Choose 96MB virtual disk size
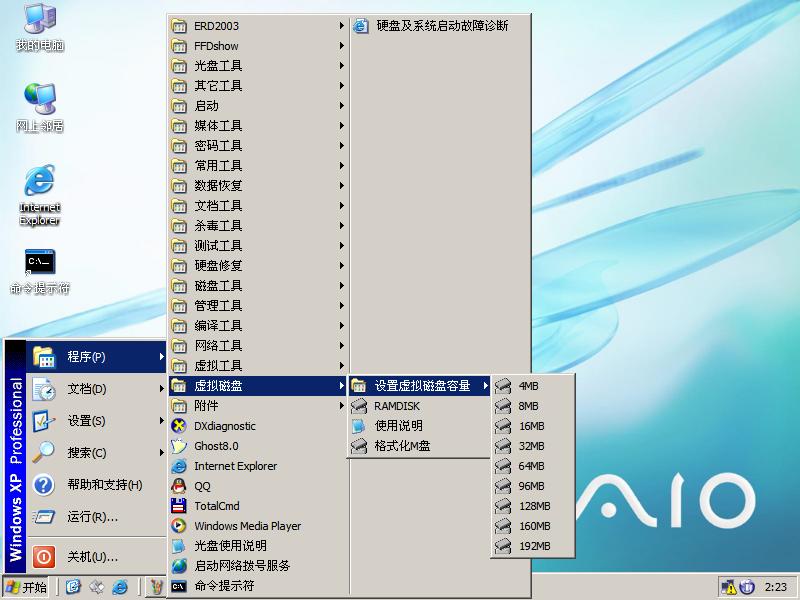800x600 pixels. (x=533, y=486)
